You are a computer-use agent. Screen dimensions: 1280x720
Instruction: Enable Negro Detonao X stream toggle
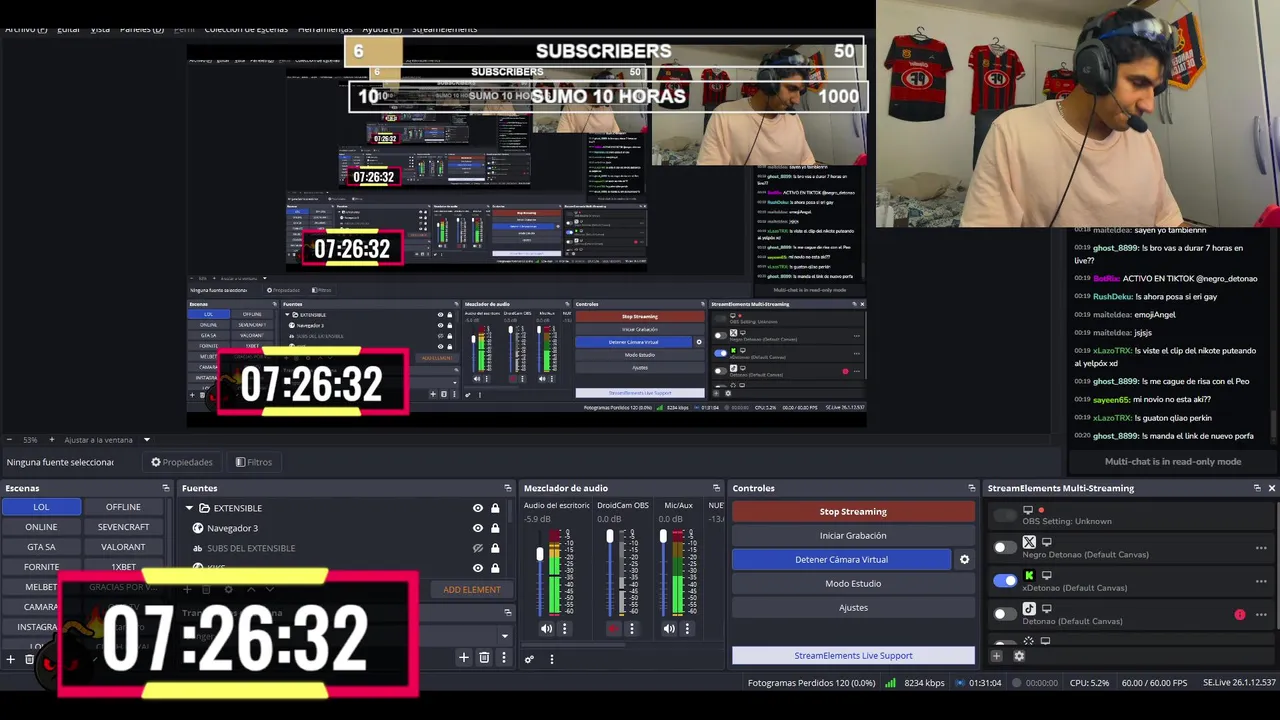pos(1004,548)
